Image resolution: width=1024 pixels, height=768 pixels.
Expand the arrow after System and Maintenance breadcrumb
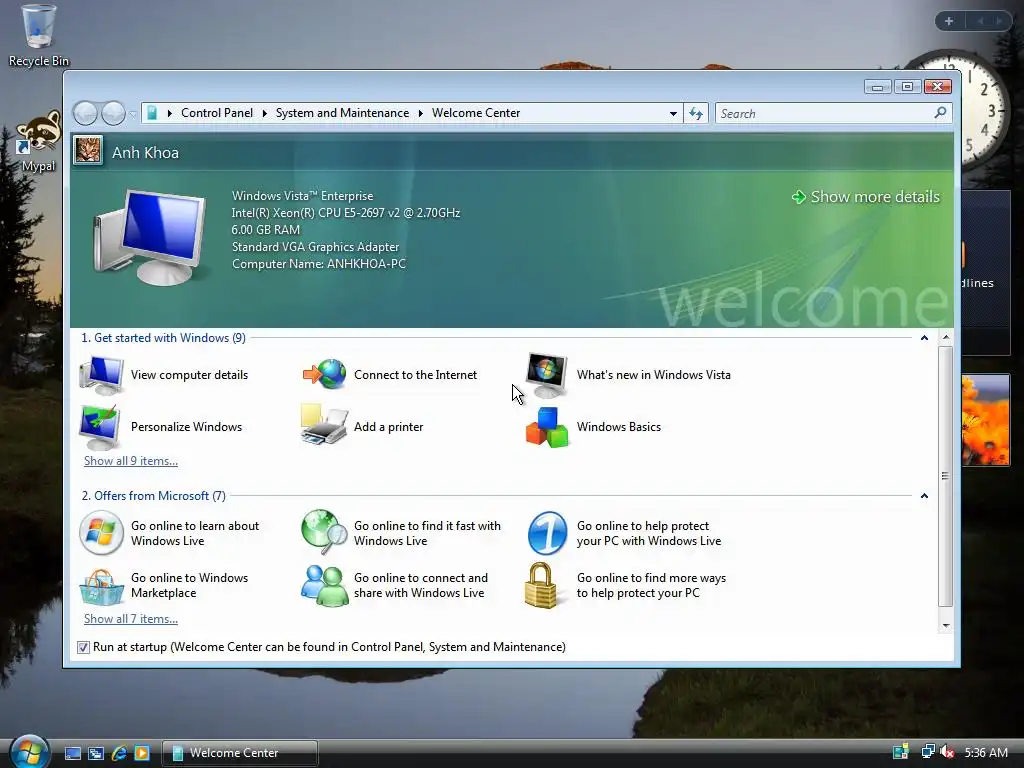click(421, 113)
